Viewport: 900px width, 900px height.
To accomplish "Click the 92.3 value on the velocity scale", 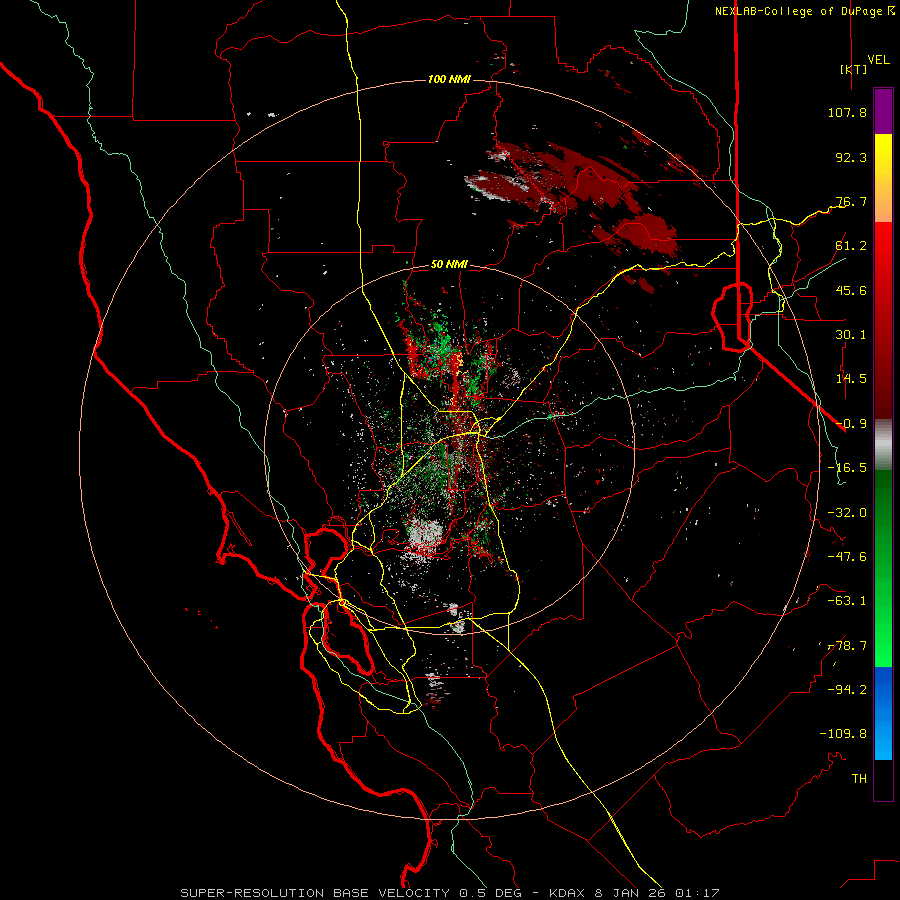I will click(x=851, y=157).
